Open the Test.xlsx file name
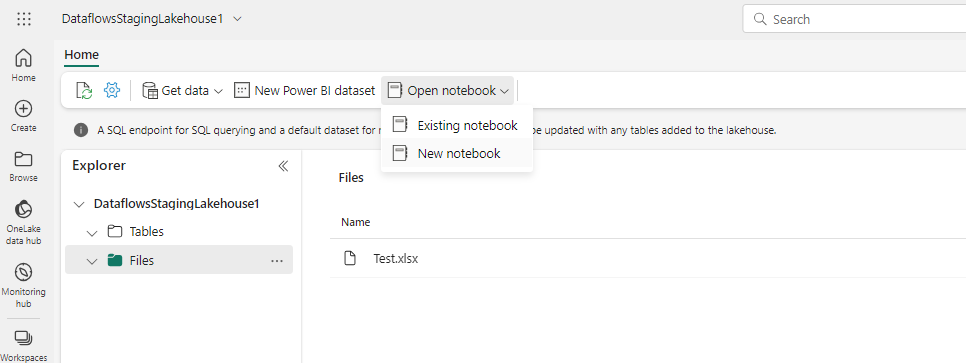The width and height of the screenshot is (966, 363). pyautogui.click(x=396, y=258)
